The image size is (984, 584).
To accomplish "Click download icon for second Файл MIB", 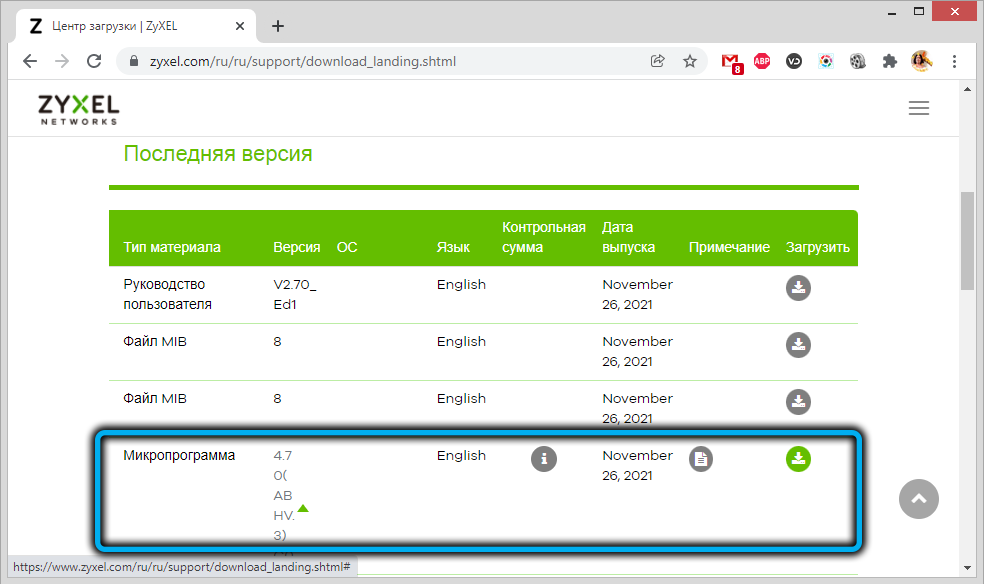I will [x=798, y=402].
